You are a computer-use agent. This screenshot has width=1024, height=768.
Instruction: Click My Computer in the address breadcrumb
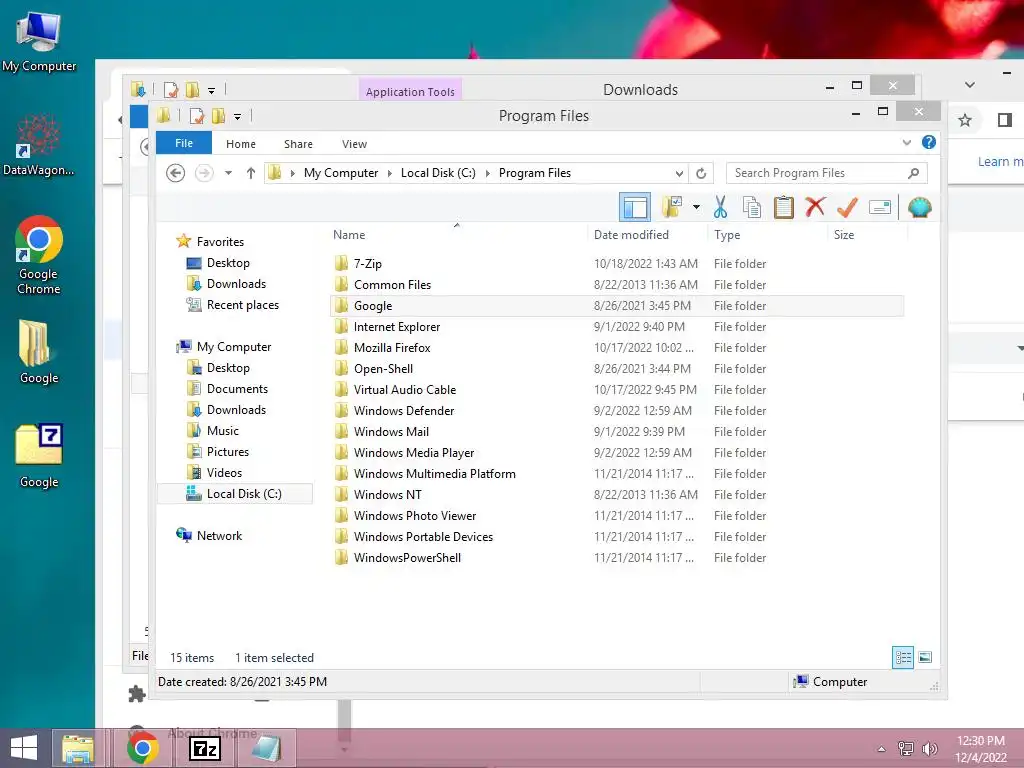(x=341, y=173)
